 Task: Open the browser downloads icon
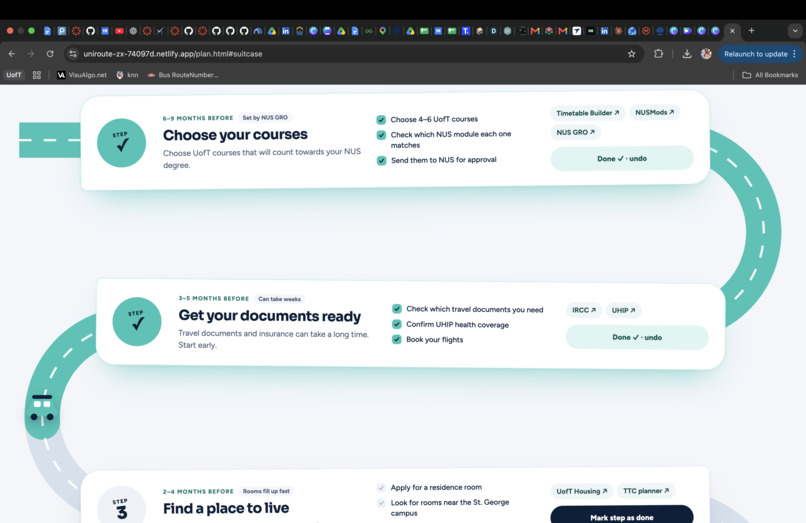coord(687,53)
